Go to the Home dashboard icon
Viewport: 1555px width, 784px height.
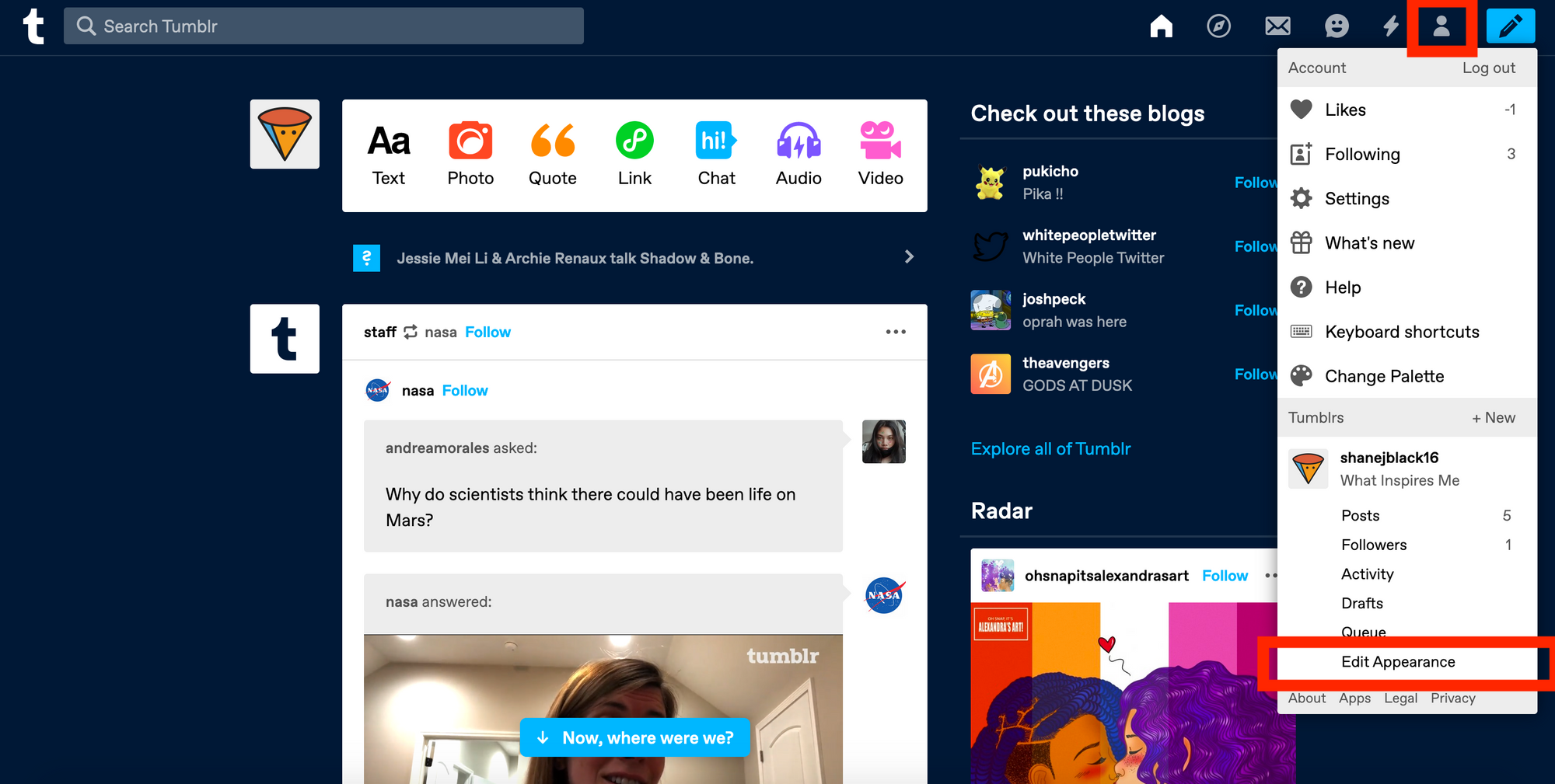(x=1161, y=26)
